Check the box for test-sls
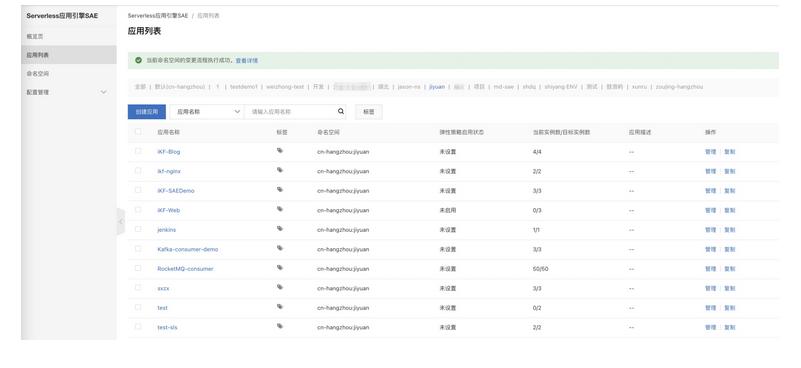This screenshot has height=368, width=801. tap(138, 327)
